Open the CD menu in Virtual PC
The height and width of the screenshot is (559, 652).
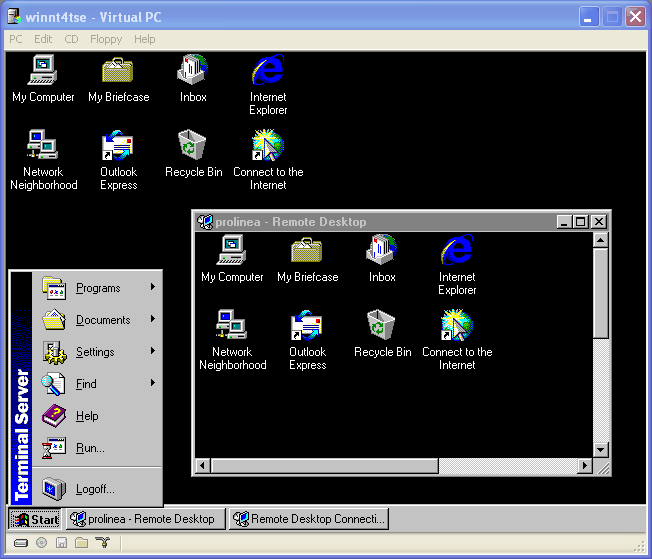(x=71, y=39)
